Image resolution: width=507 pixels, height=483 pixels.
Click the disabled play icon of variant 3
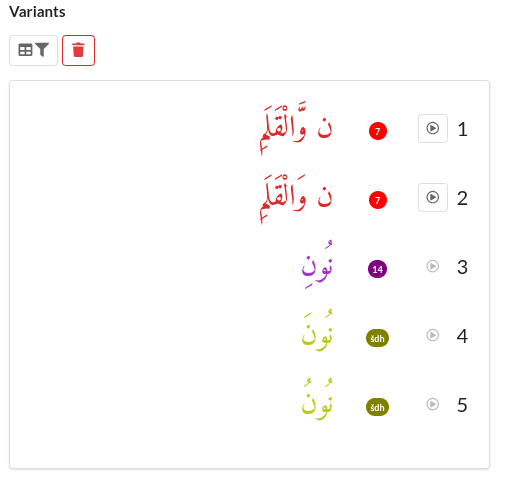433,266
